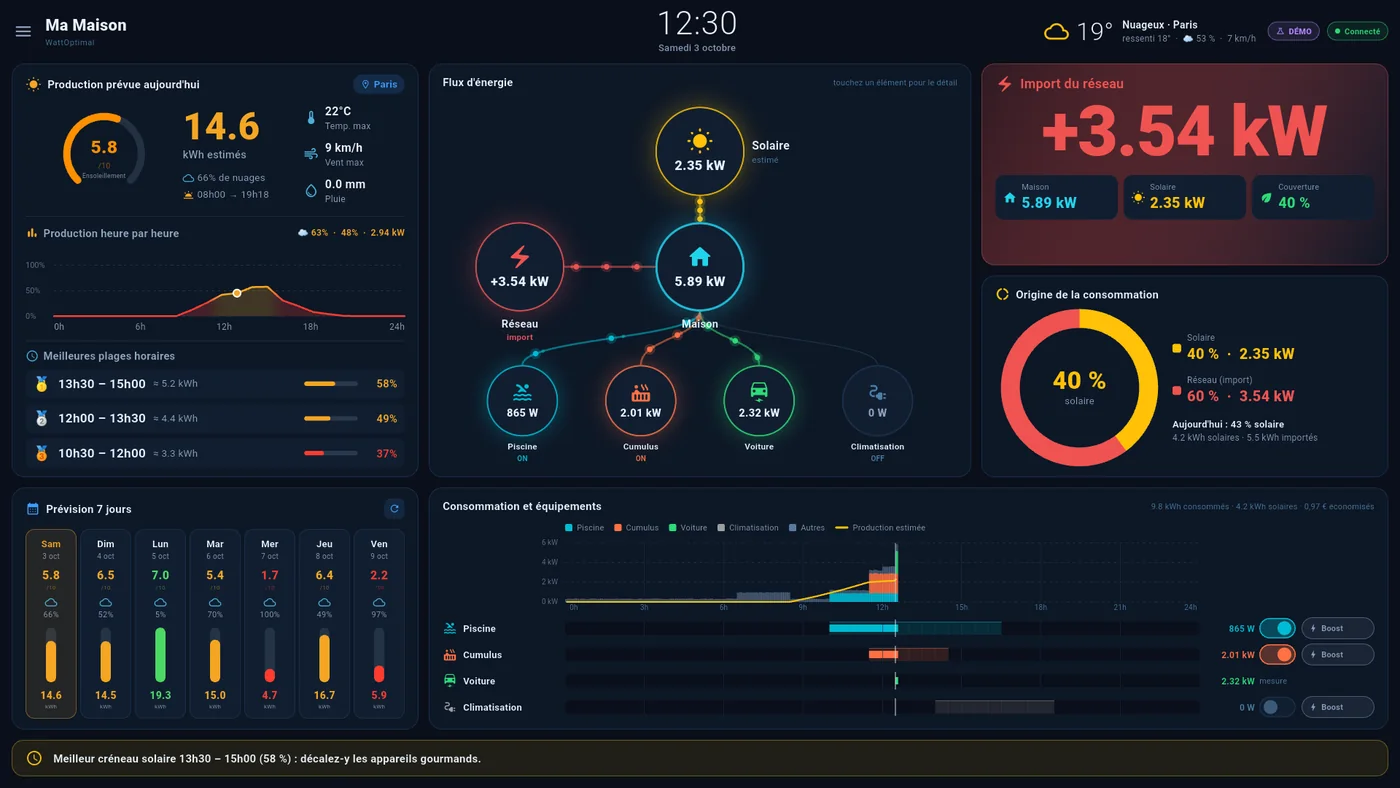The image size is (1400, 788).
Task: Click the DÉMO badge in the header
Action: click(1293, 31)
